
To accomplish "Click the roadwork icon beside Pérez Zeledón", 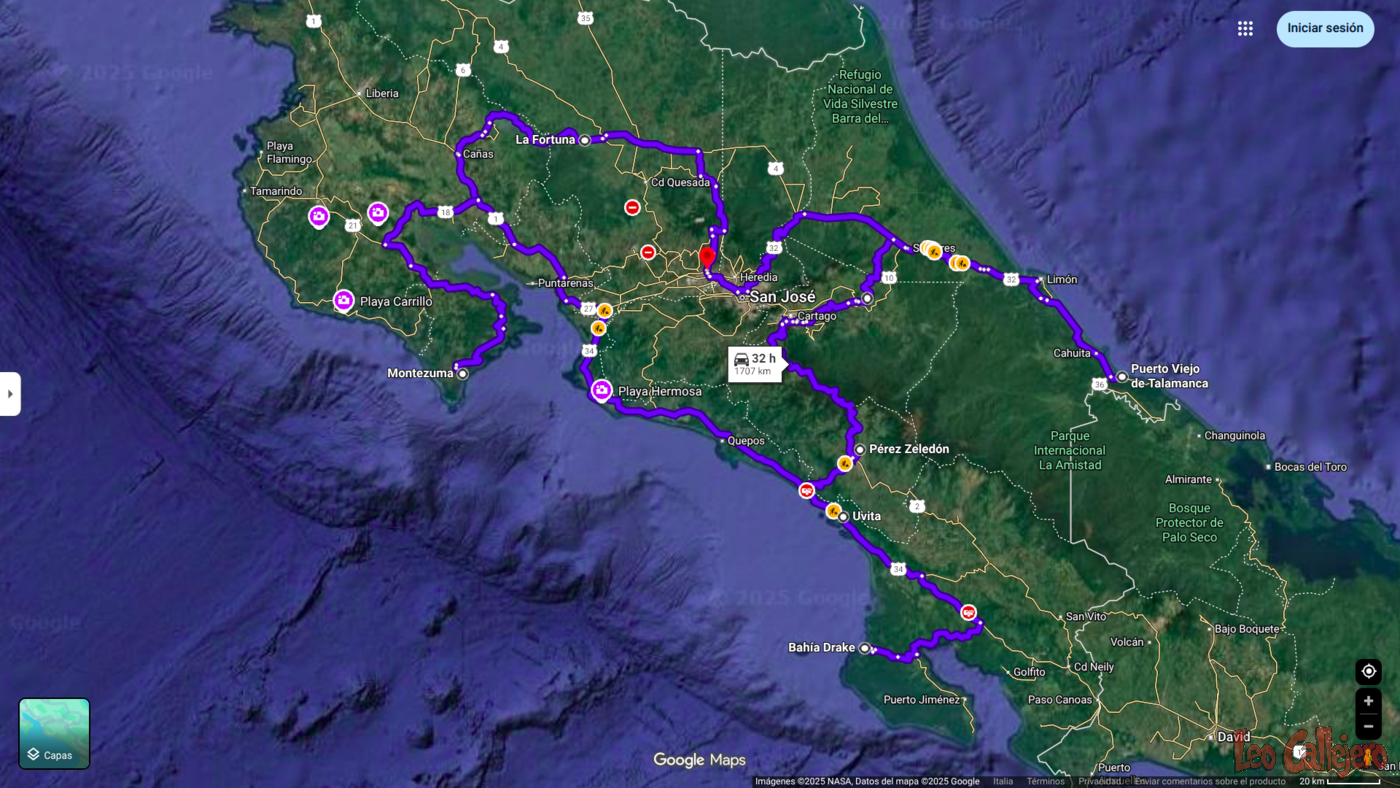I will pyautogui.click(x=845, y=463).
